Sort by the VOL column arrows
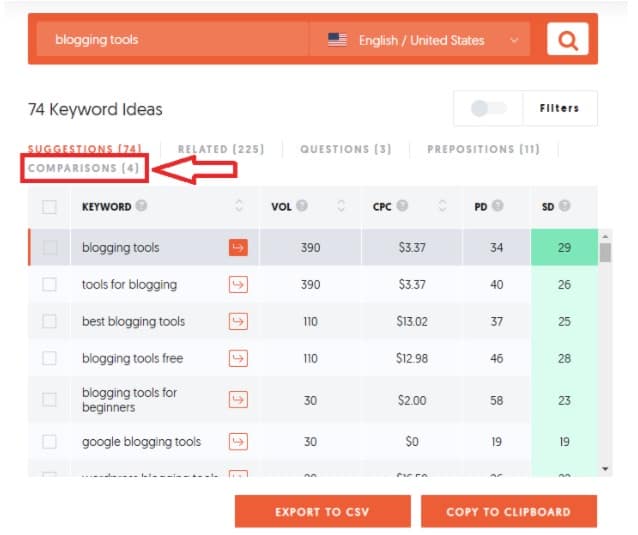The width and height of the screenshot is (638, 535). [x=341, y=206]
